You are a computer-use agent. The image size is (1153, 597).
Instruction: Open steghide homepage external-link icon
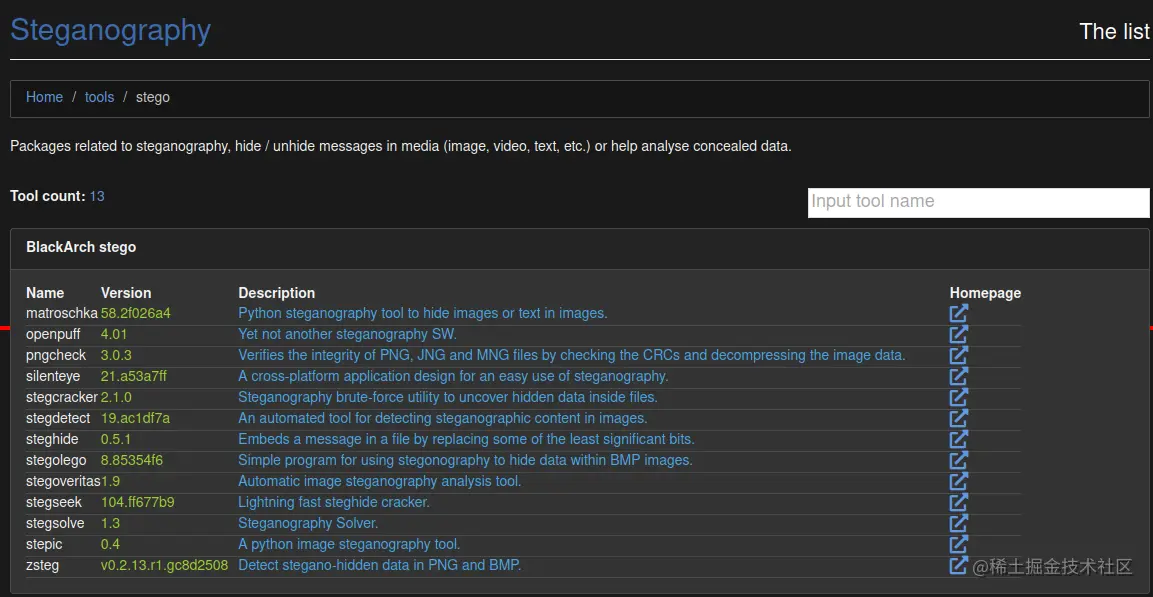pos(959,439)
